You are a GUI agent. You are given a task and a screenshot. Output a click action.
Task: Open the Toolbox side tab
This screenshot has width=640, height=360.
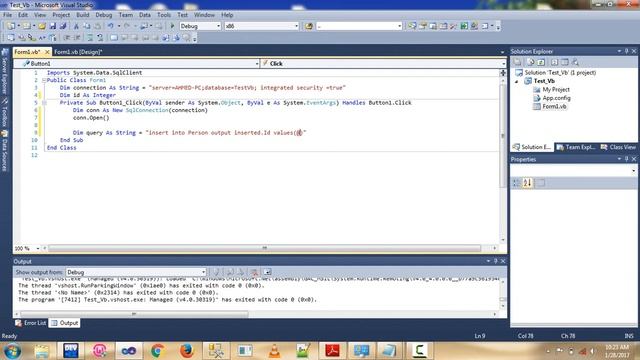(x=4, y=112)
